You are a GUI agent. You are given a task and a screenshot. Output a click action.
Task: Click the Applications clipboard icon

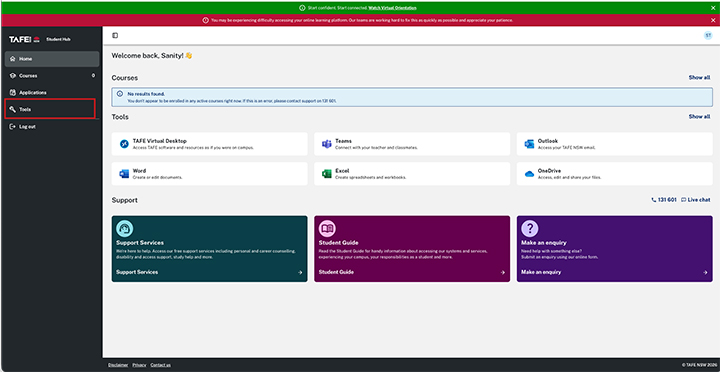(x=13, y=92)
